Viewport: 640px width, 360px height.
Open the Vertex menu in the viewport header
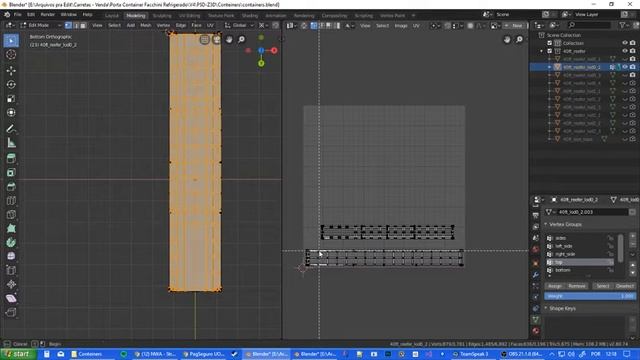(x=163, y=25)
